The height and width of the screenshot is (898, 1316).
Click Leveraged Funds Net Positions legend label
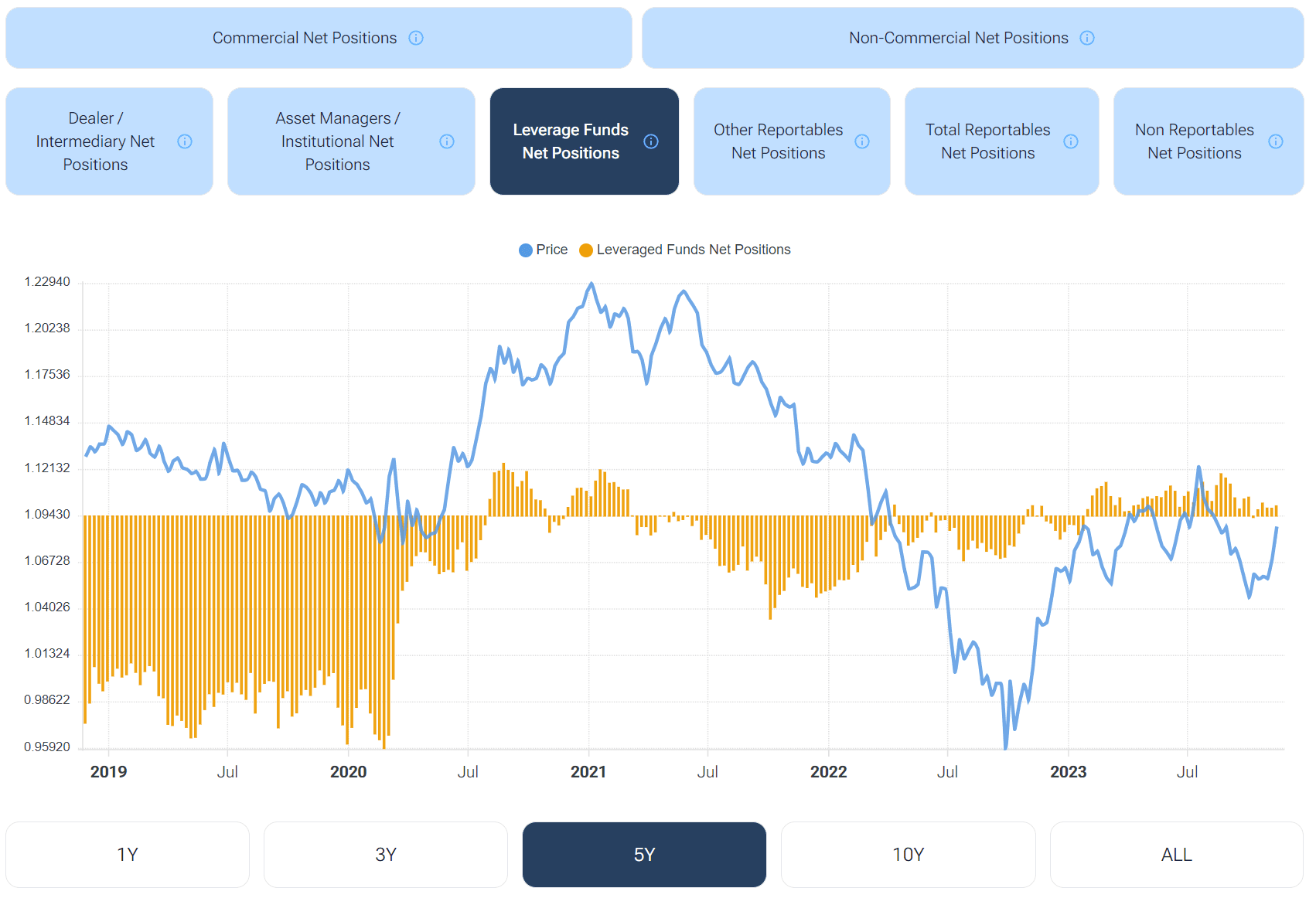pos(694,250)
